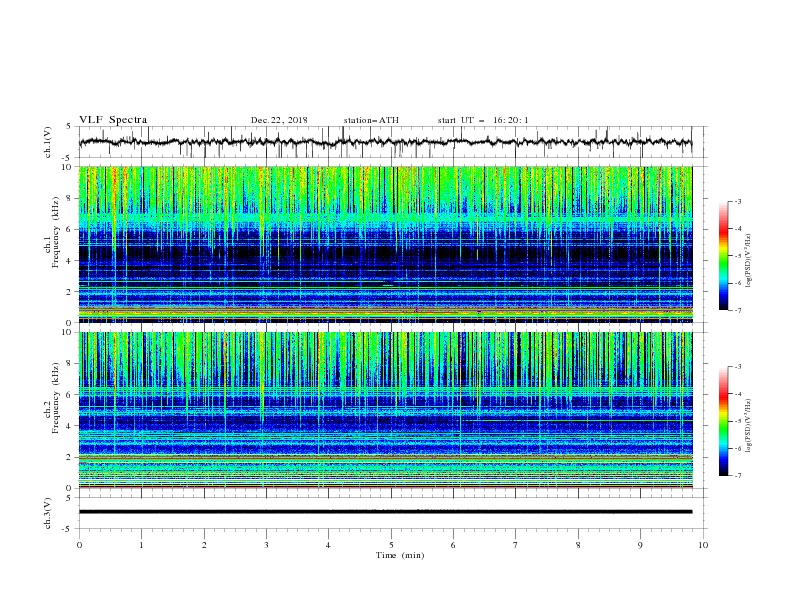Click the "-7" tick on ch.2 color scale

[737, 476]
